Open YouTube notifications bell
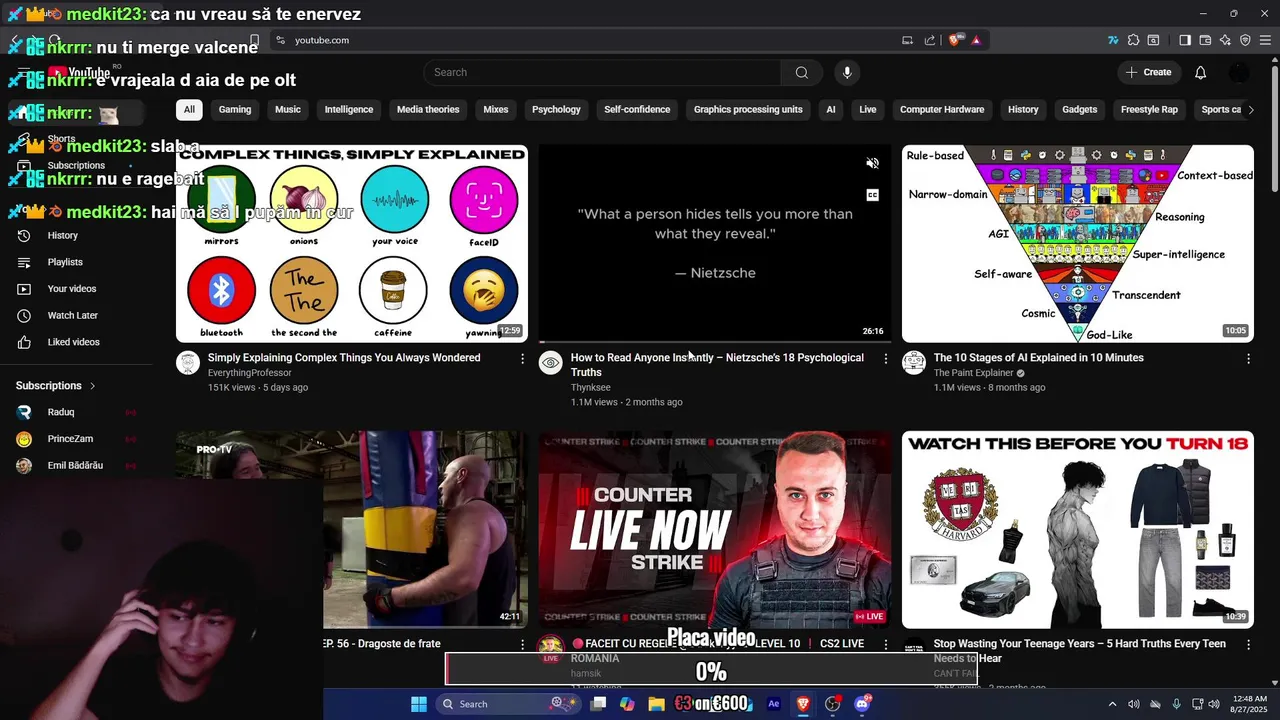 coord(1200,72)
